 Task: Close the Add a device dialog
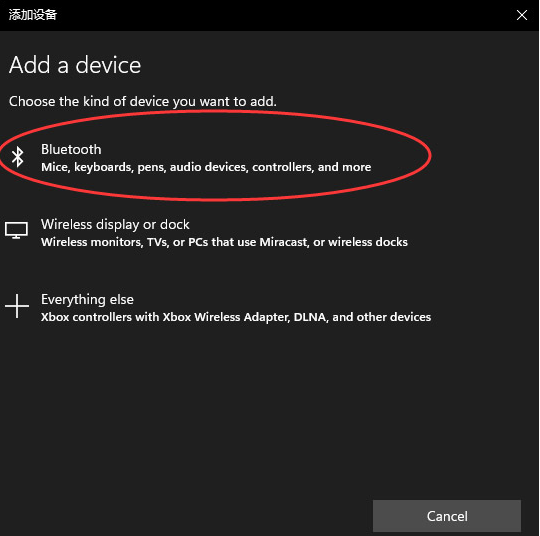(x=522, y=15)
